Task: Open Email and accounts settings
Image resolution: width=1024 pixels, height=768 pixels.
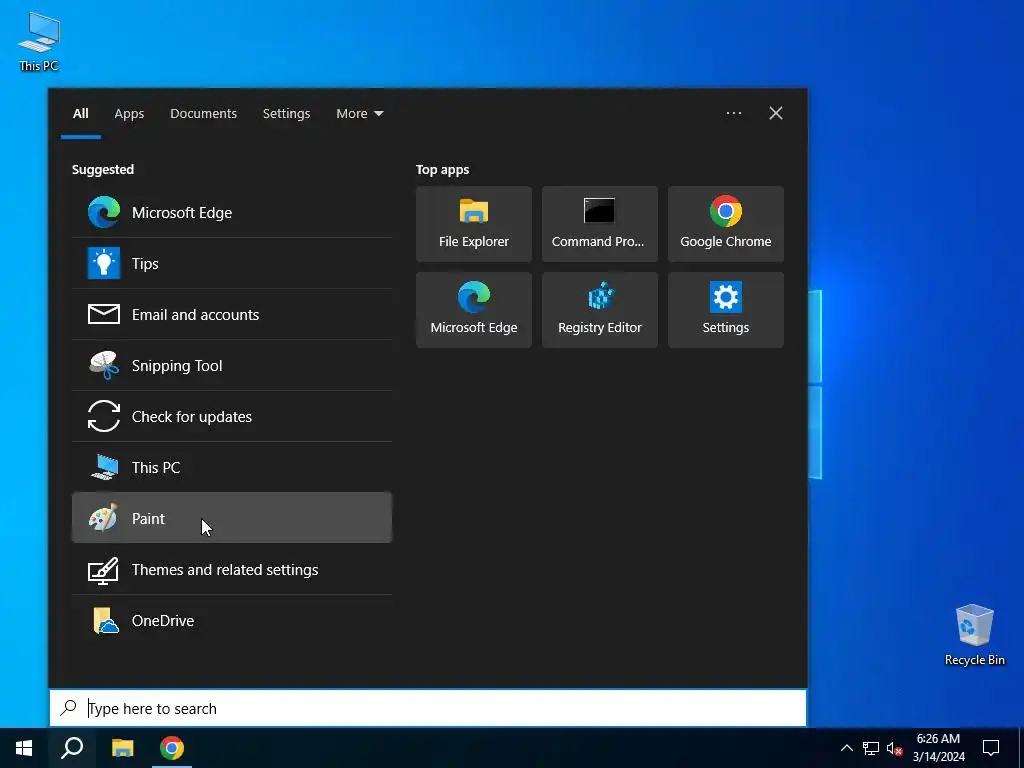Action: coord(232,314)
